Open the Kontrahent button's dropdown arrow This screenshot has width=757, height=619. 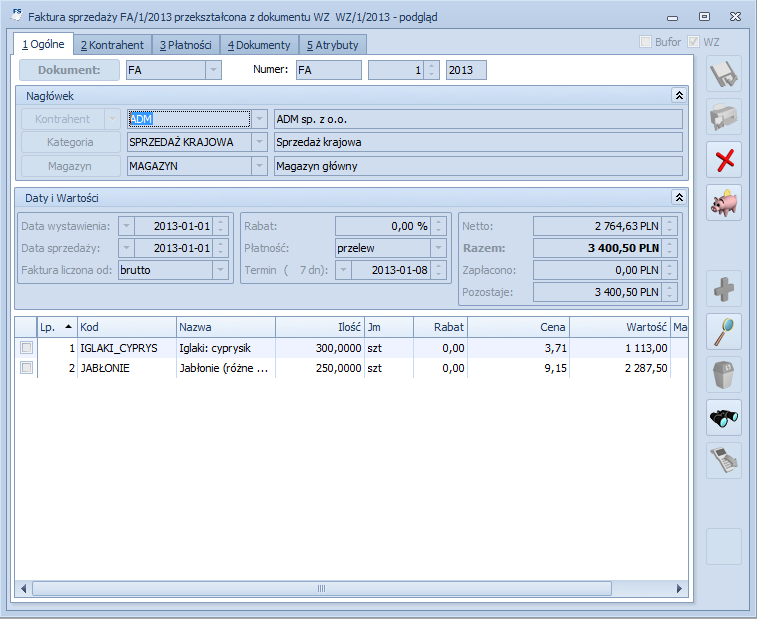112,119
